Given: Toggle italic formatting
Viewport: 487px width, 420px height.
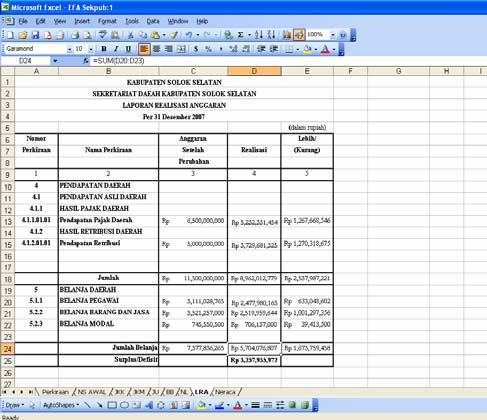Looking at the screenshot, I should point(116,49).
